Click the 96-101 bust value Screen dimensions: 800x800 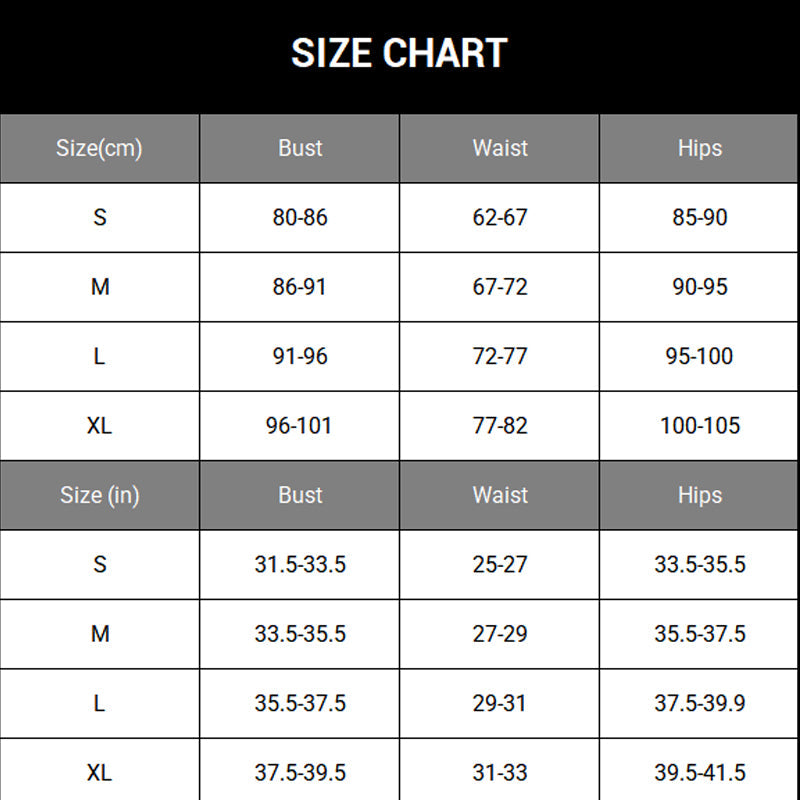pyautogui.click(x=299, y=426)
